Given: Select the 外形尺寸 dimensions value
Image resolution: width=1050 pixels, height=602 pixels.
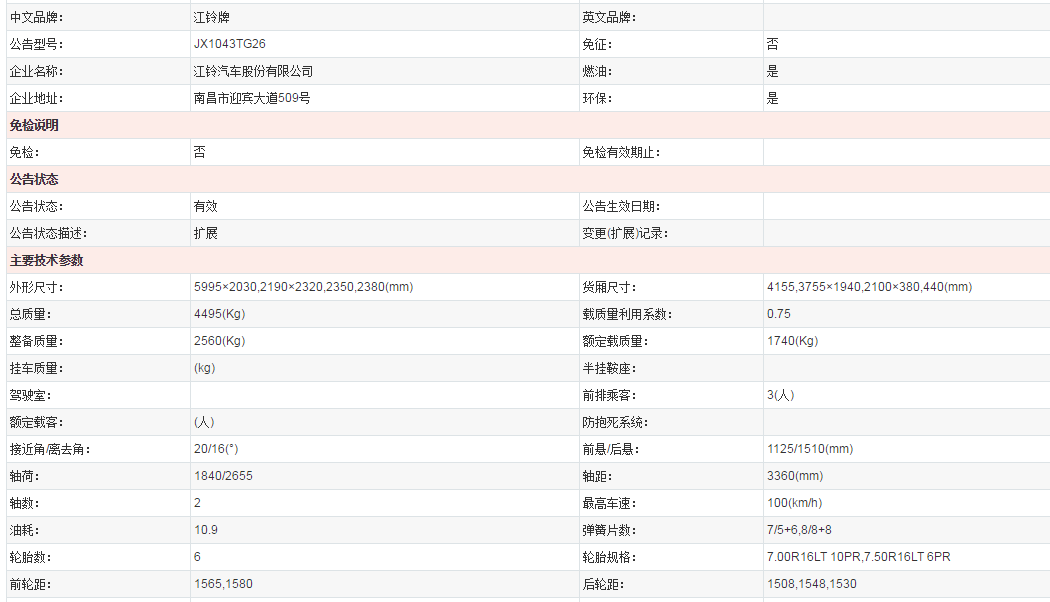Looking at the screenshot, I should click(x=303, y=287).
